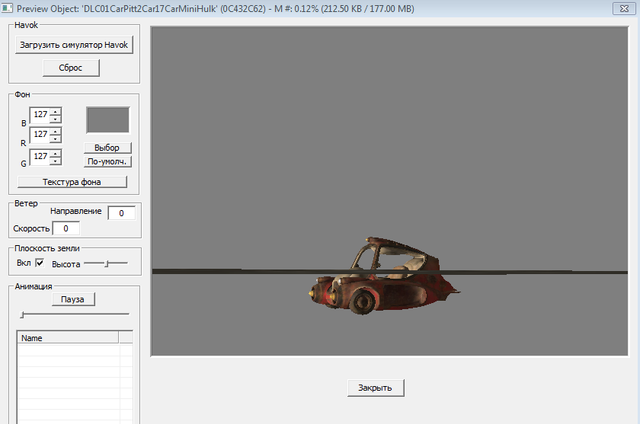The image size is (640, 424).
Task: Click the window title bar icon
Action: coord(7,8)
